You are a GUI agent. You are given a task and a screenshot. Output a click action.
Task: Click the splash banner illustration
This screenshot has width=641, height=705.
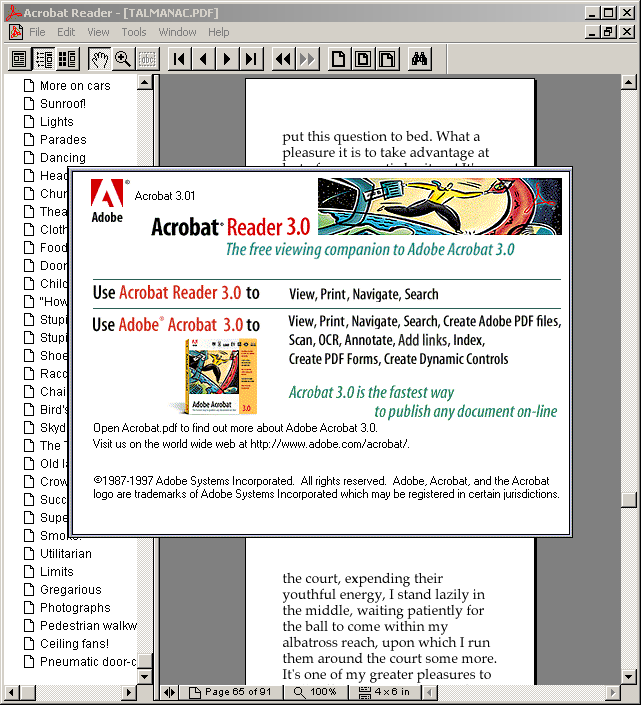tap(440, 206)
